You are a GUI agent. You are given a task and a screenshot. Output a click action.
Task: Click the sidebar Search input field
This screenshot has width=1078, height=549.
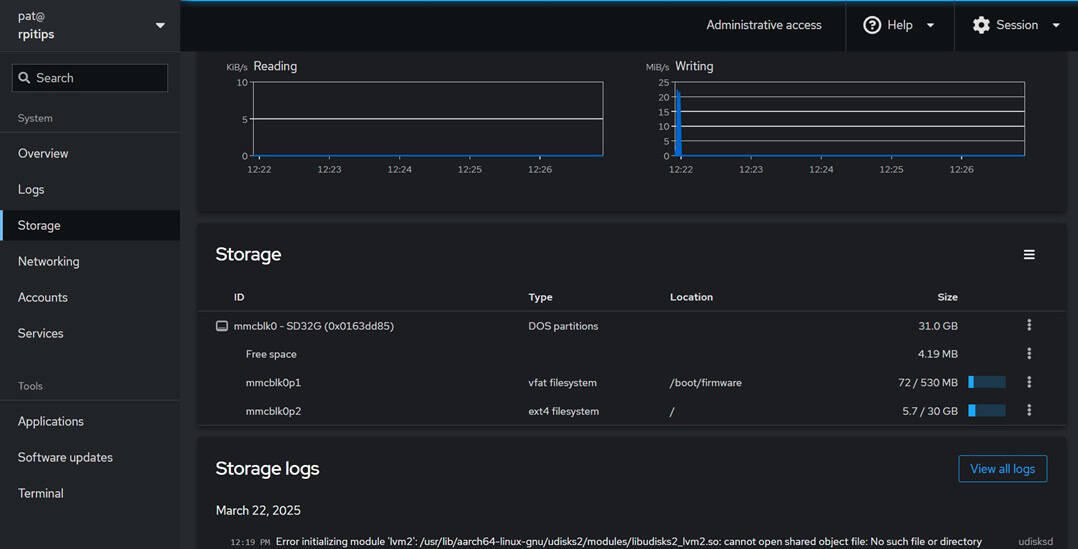[x=90, y=78]
